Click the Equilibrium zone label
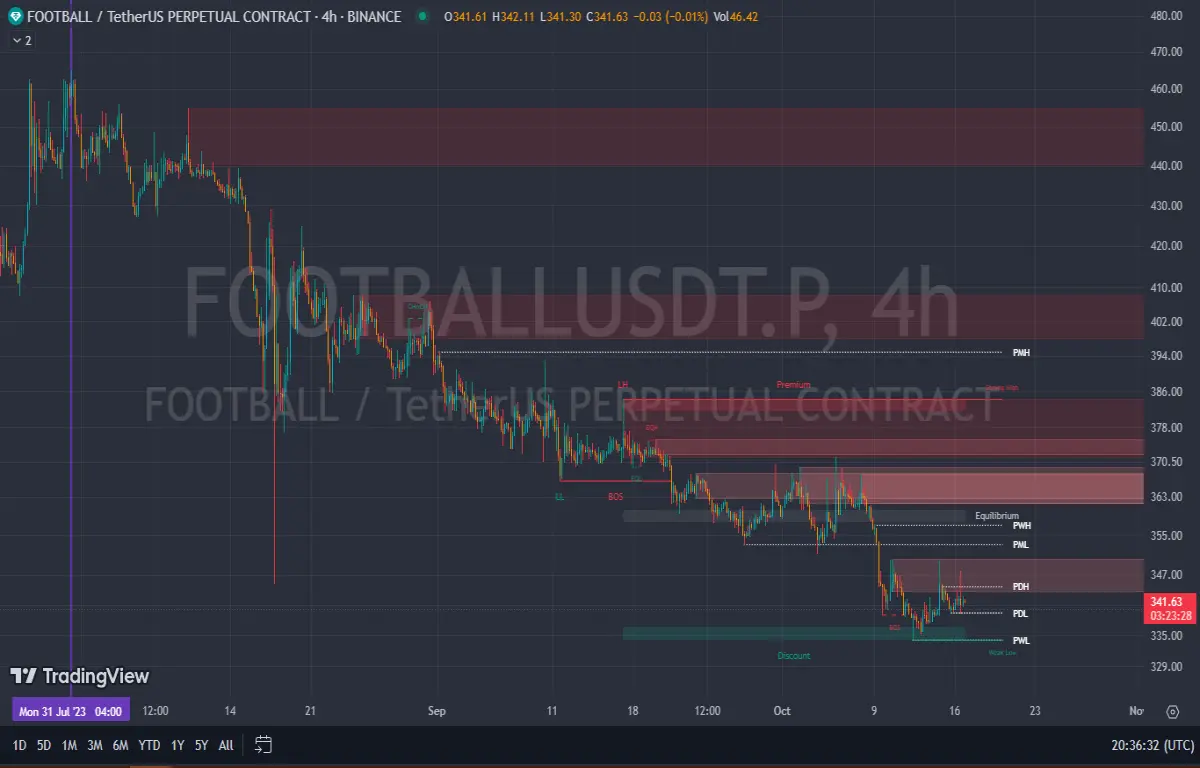Image resolution: width=1200 pixels, height=768 pixels. point(997,516)
